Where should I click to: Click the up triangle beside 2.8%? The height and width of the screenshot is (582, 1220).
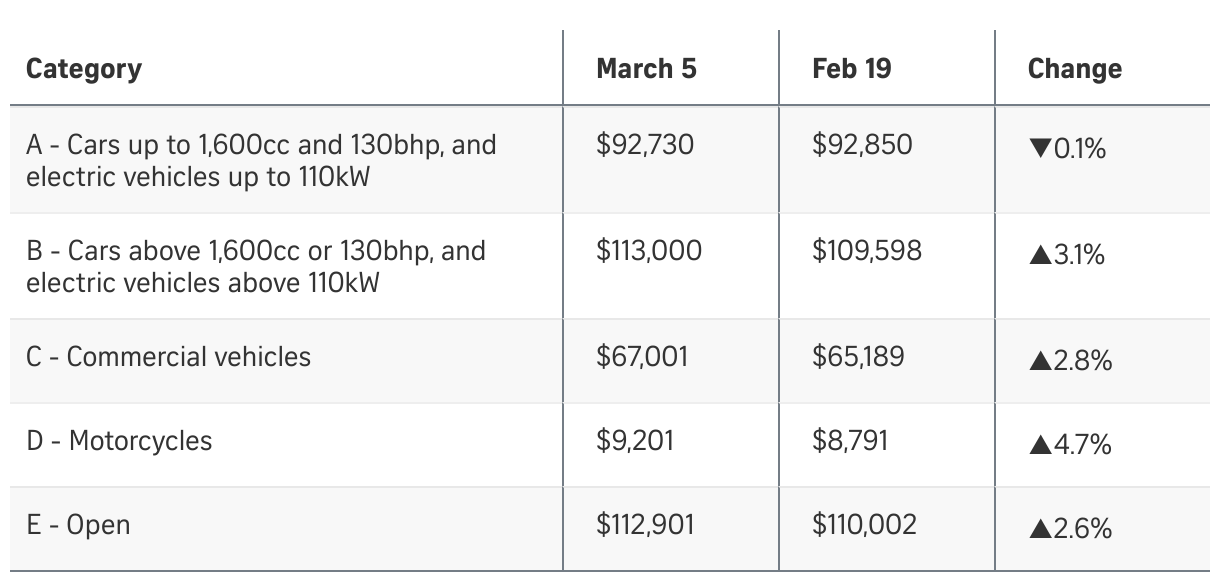coord(1040,362)
